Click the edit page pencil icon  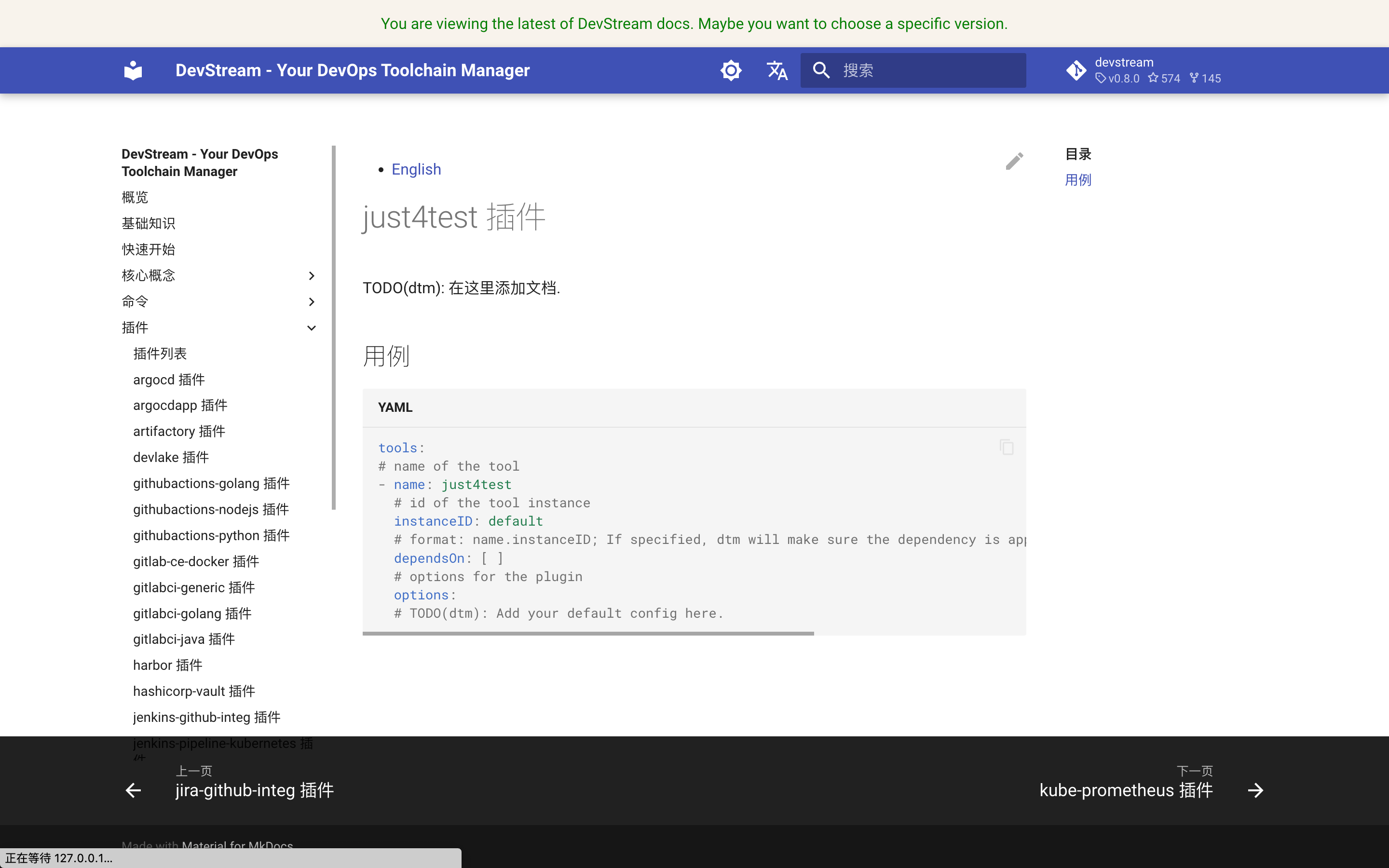point(1014,162)
